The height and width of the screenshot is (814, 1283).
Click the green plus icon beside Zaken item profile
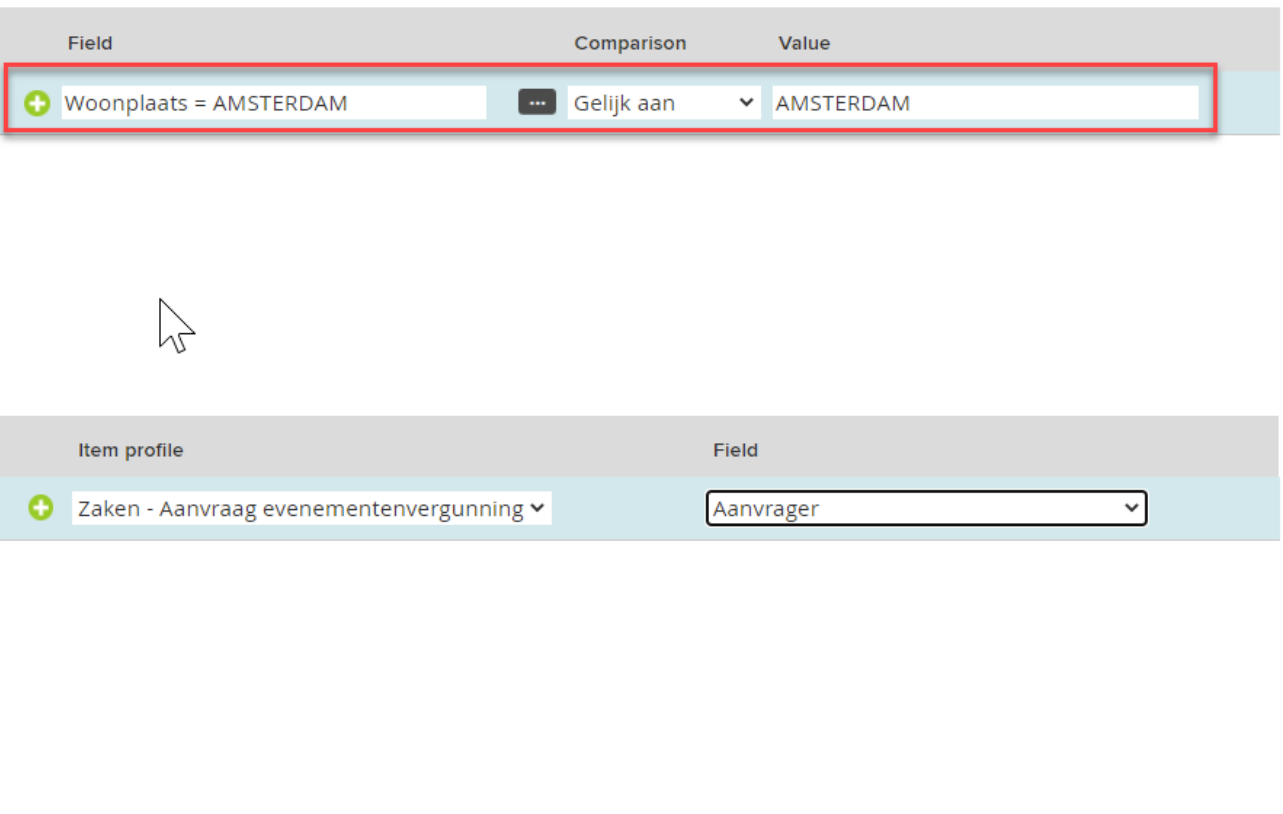pyautogui.click(x=40, y=508)
